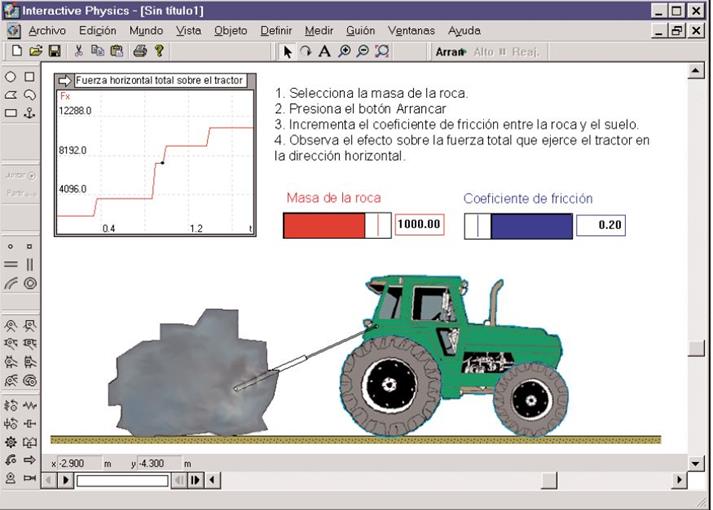This screenshot has width=713, height=510.
Task: Select the Polygon body tool
Action: (10, 95)
